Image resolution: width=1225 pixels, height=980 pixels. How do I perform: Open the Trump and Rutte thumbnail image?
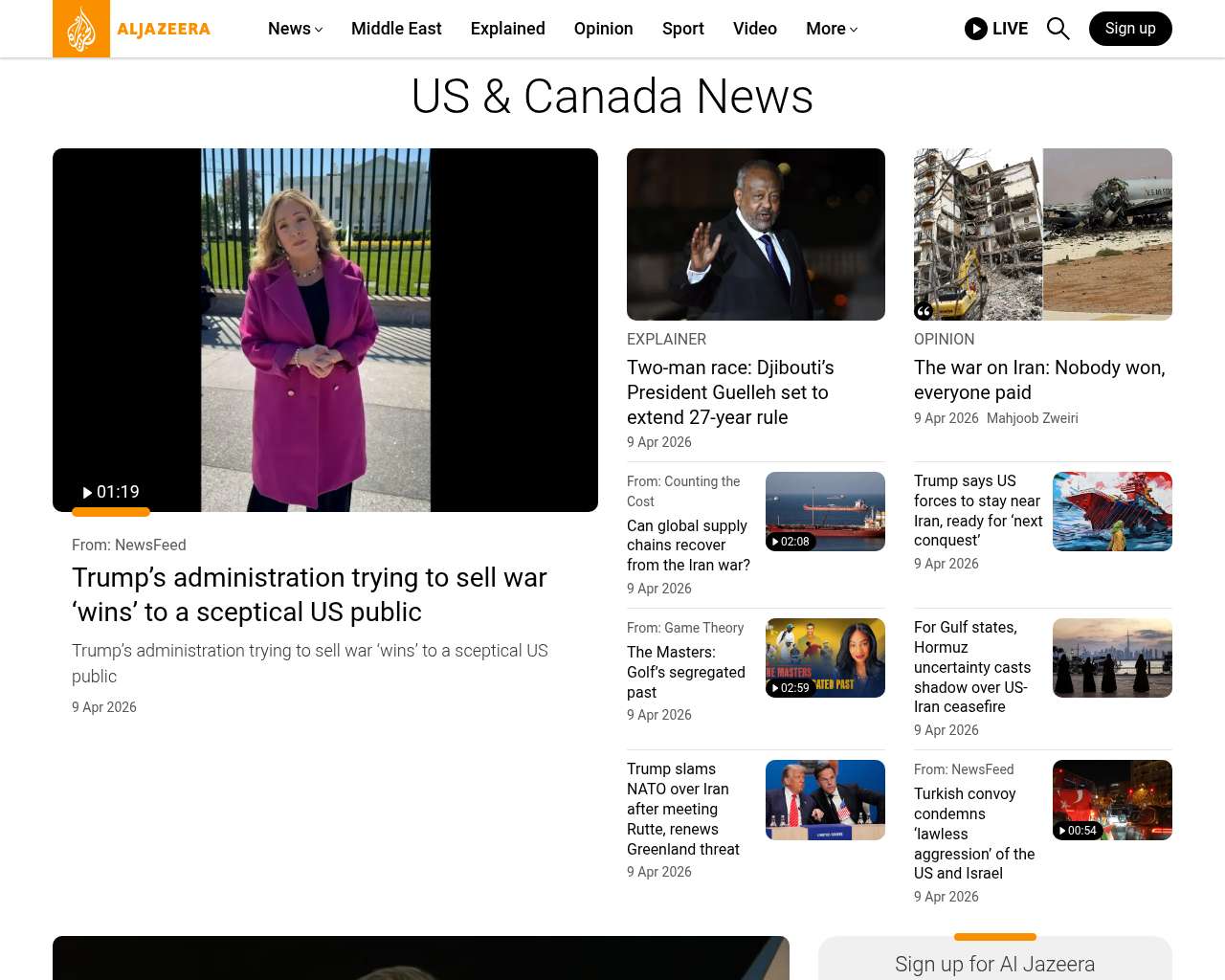(825, 800)
